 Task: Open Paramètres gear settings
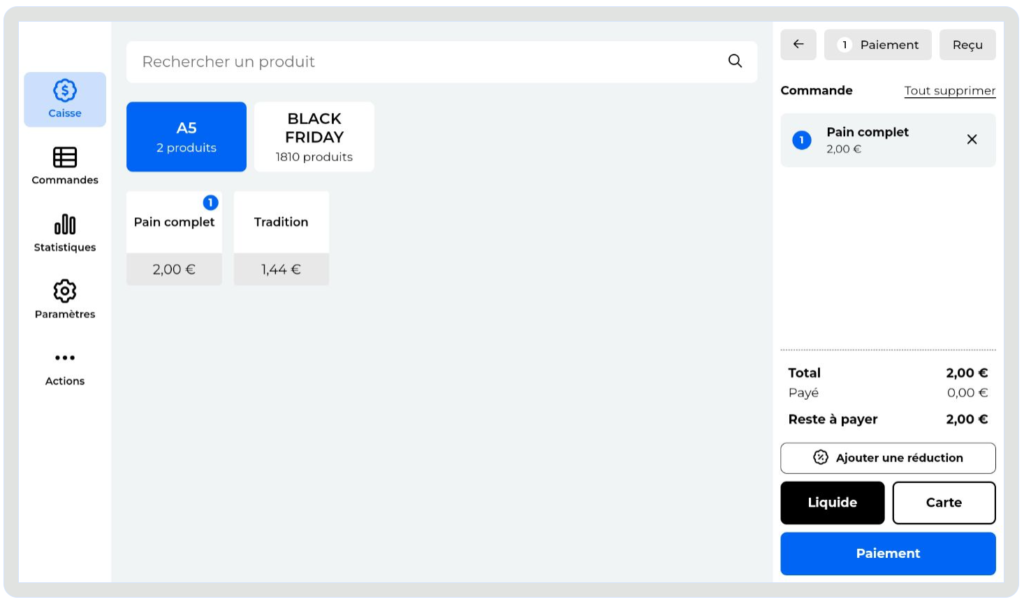pyautogui.click(x=65, y=300)
